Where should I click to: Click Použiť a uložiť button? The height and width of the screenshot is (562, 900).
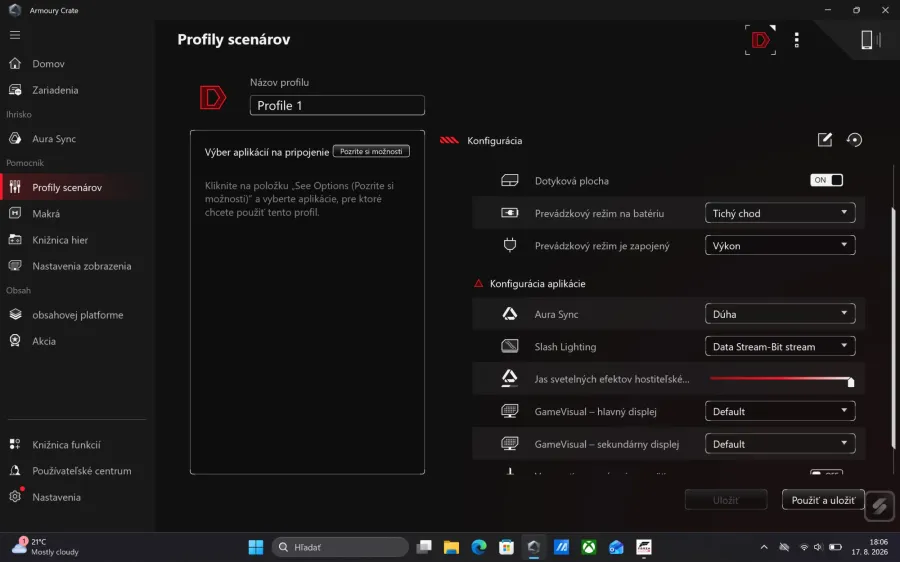pyautogui.click(x=823, y=500)
